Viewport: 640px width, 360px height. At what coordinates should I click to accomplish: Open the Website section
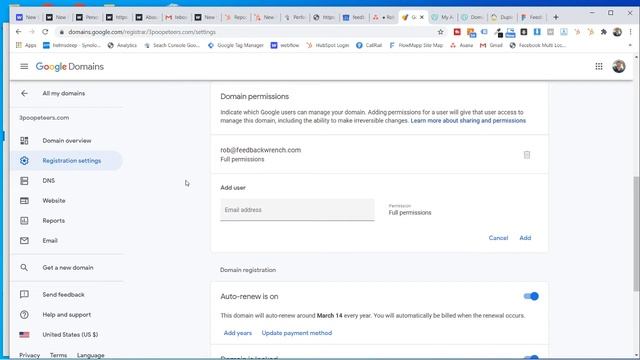pos(54,200)
